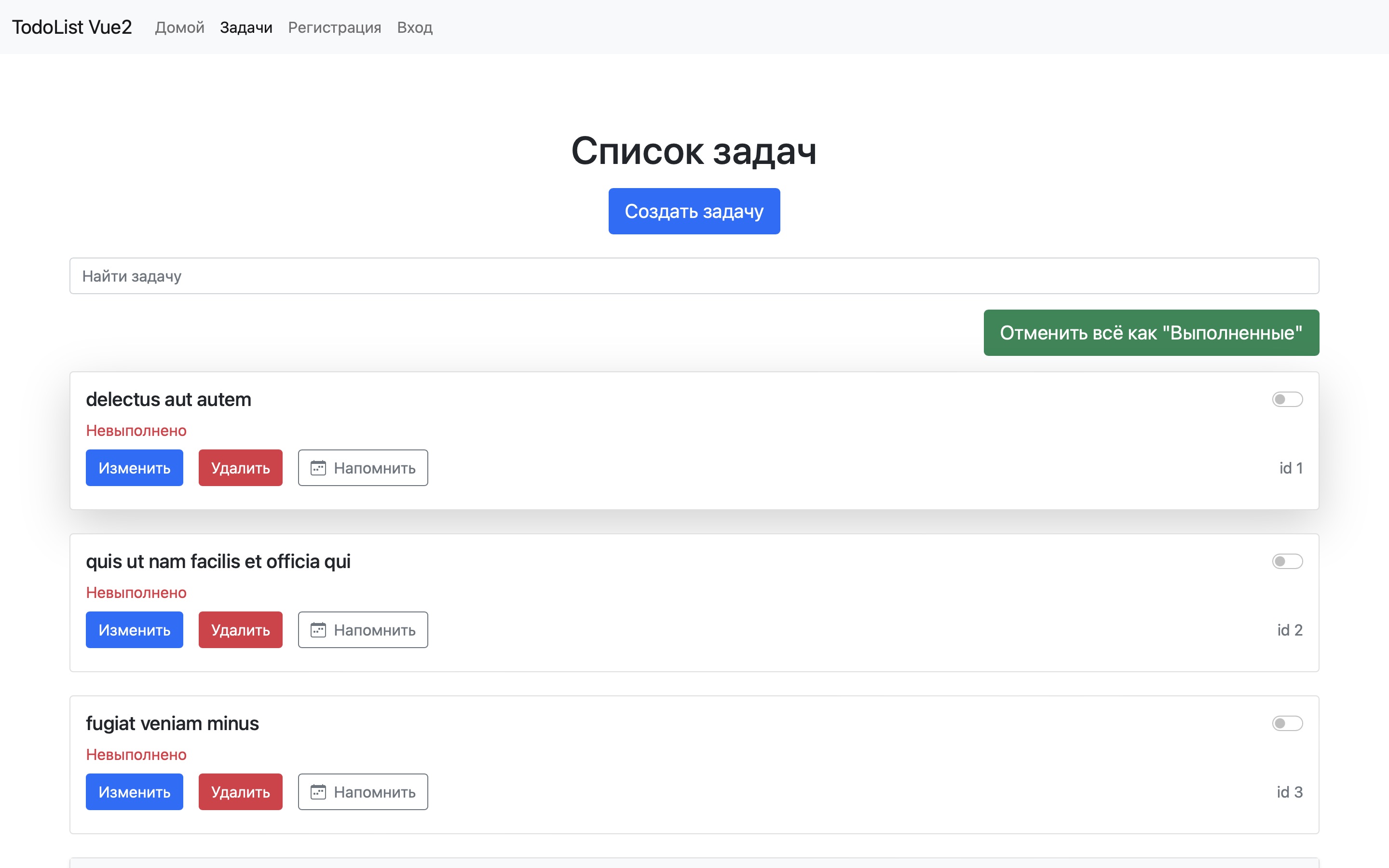The width and height of the screenshot is (1389, 868).
Task: Toggle completion switch for fugiat veniam minus
Action: point(1287,723)
